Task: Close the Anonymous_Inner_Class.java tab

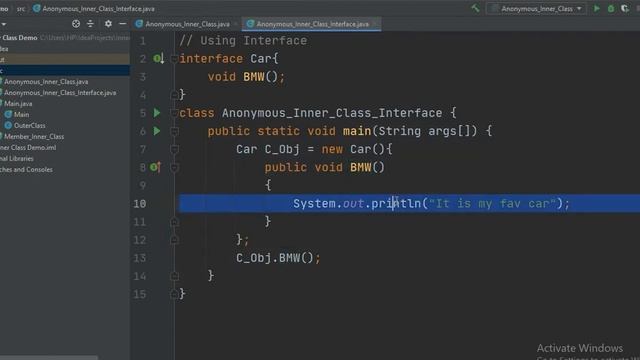Action: (236, 24)
